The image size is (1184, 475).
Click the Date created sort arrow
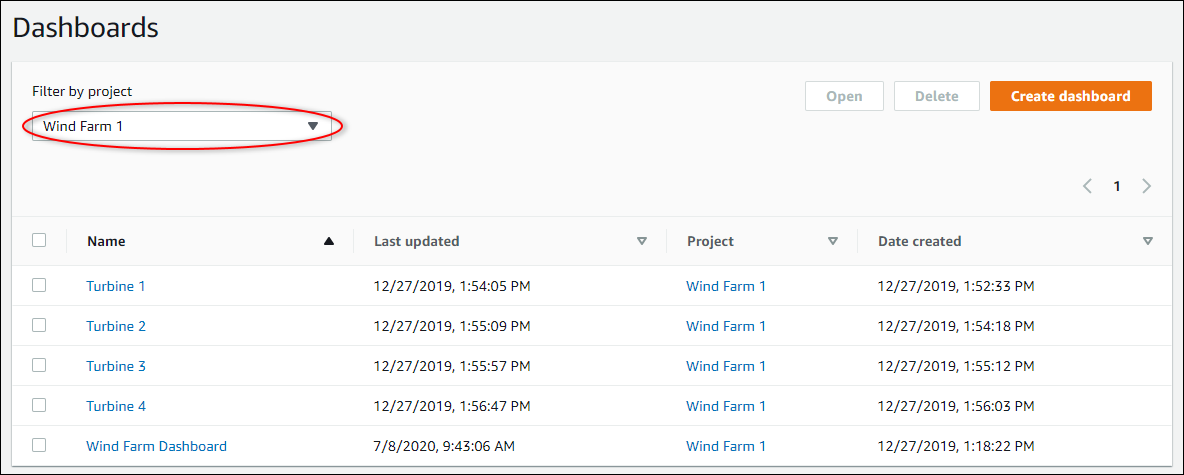click(1148, 241)
